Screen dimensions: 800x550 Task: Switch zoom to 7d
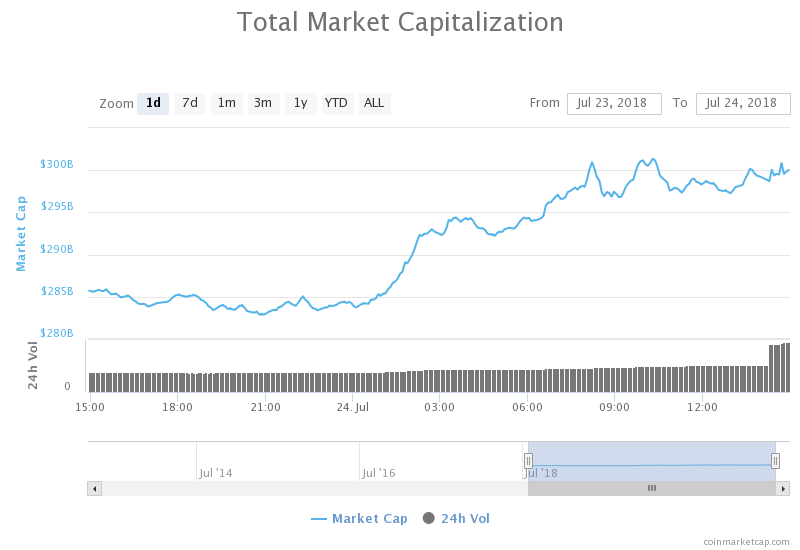189,103
